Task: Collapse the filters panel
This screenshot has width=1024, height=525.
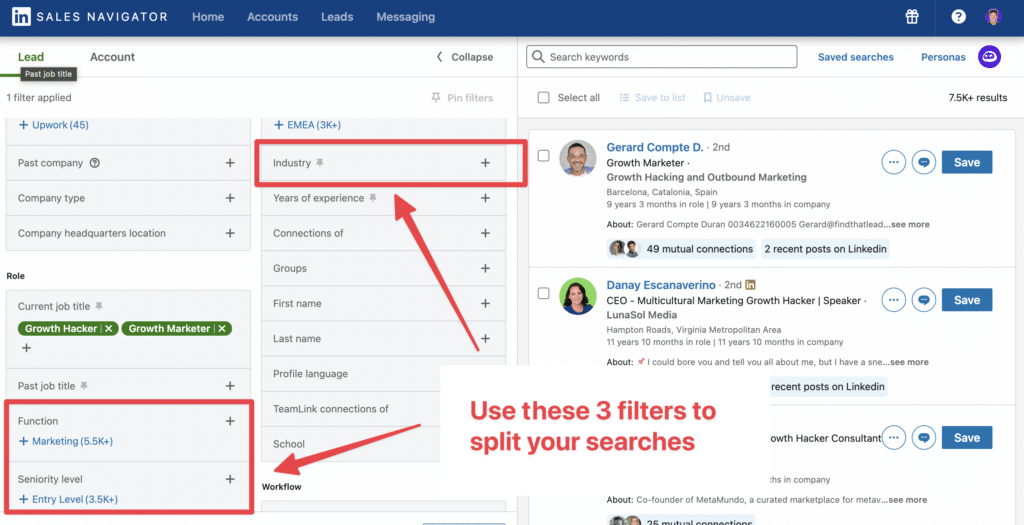Action: [464, 57]
